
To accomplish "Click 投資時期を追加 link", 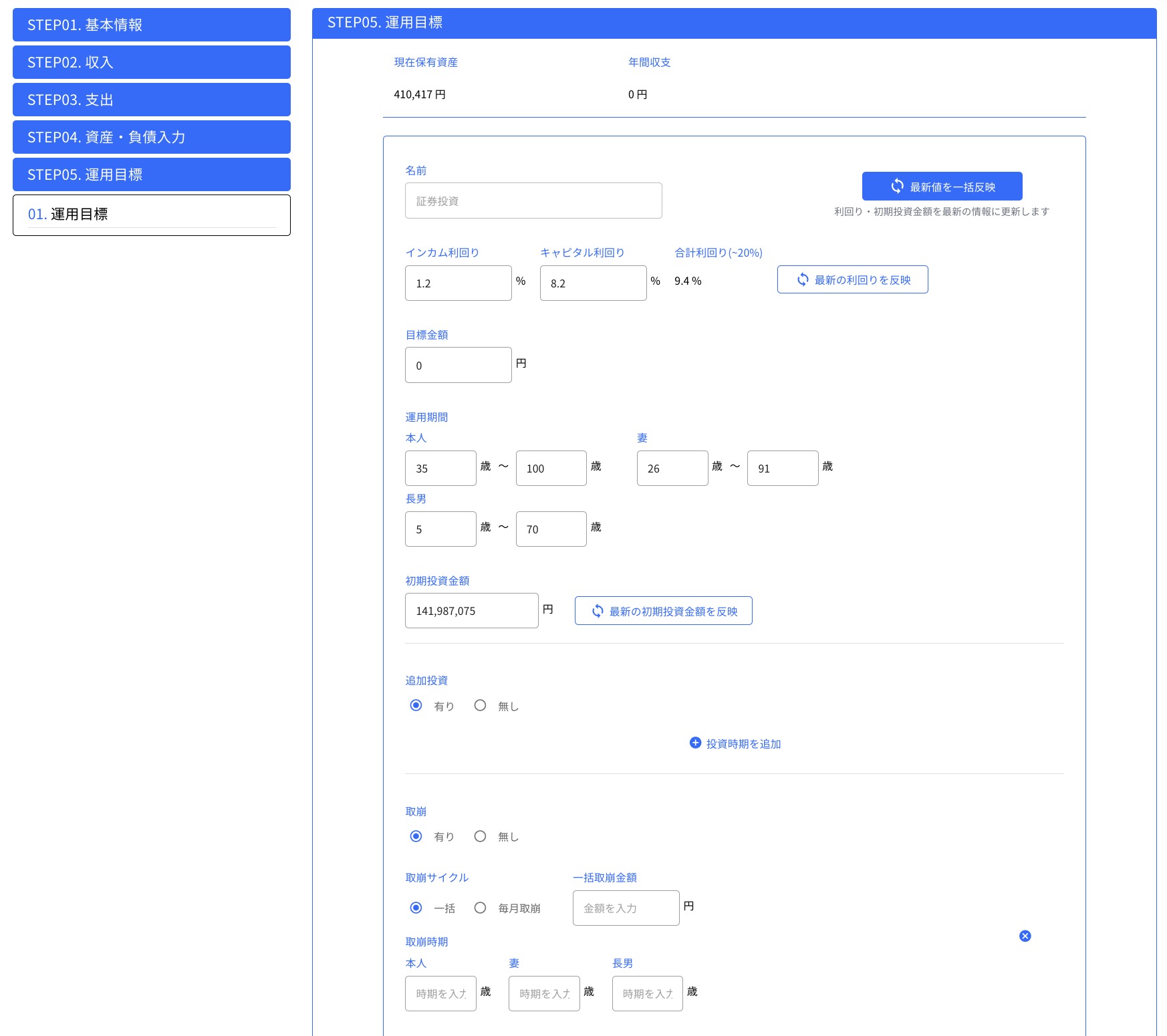I will [x=735, y=743].
